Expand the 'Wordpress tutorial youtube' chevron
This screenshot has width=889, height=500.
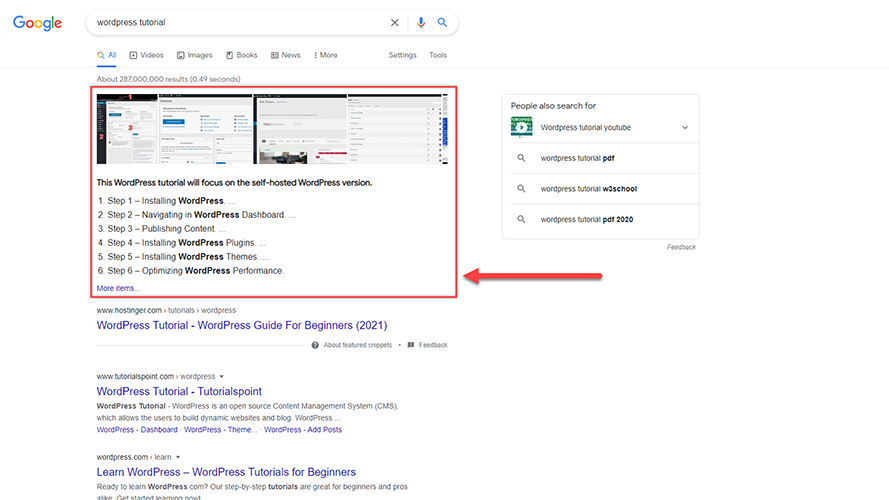click(685, 128)
